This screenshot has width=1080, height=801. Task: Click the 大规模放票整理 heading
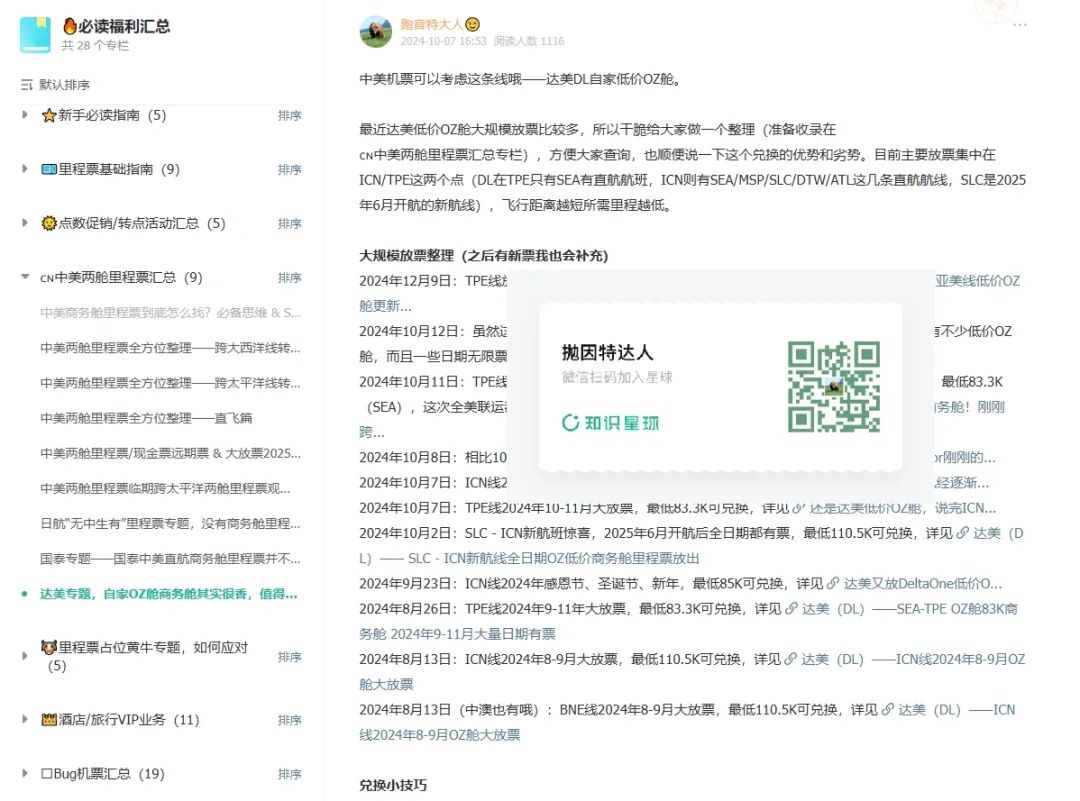[484, 256]
